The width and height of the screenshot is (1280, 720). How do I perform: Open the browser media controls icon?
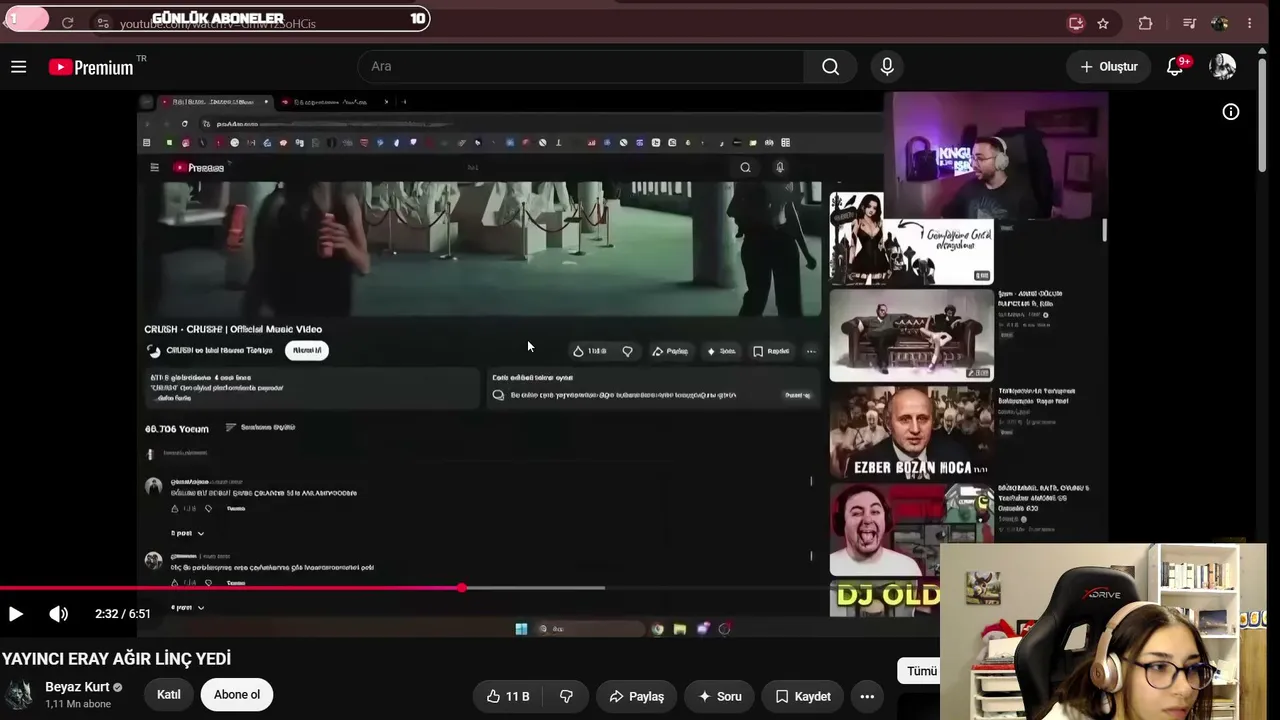click(1189, 23)
